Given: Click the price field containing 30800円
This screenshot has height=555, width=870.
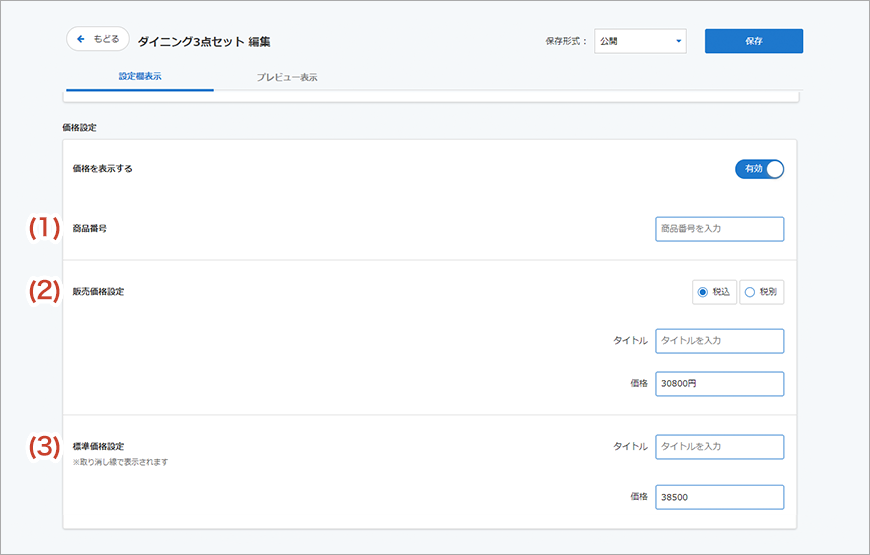Looking at the screenshot, I should 719,384.
